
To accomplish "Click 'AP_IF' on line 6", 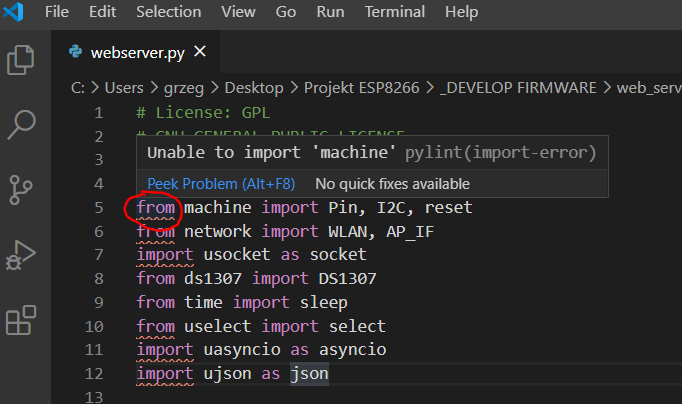I will click(410, 232).
